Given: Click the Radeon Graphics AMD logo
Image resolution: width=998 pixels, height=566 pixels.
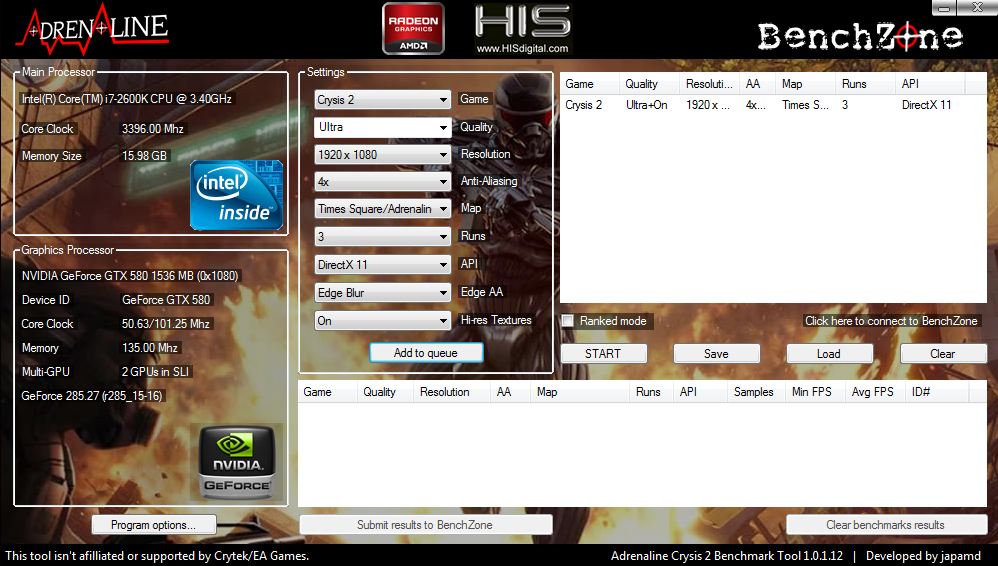Looking at the screenshot, I should (x=413, y=29).
